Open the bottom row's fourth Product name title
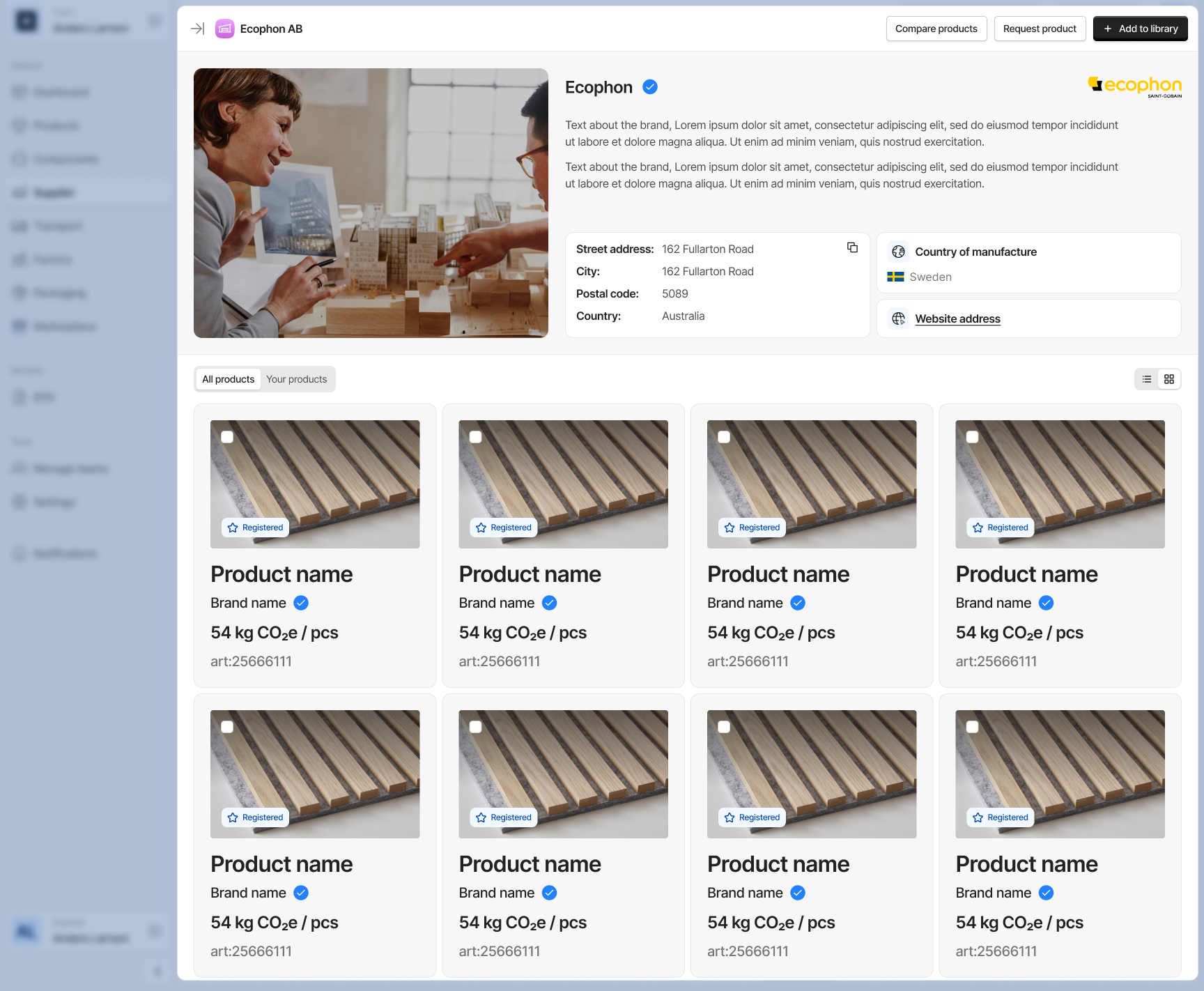The image size is (1204, 991). 1026,864
